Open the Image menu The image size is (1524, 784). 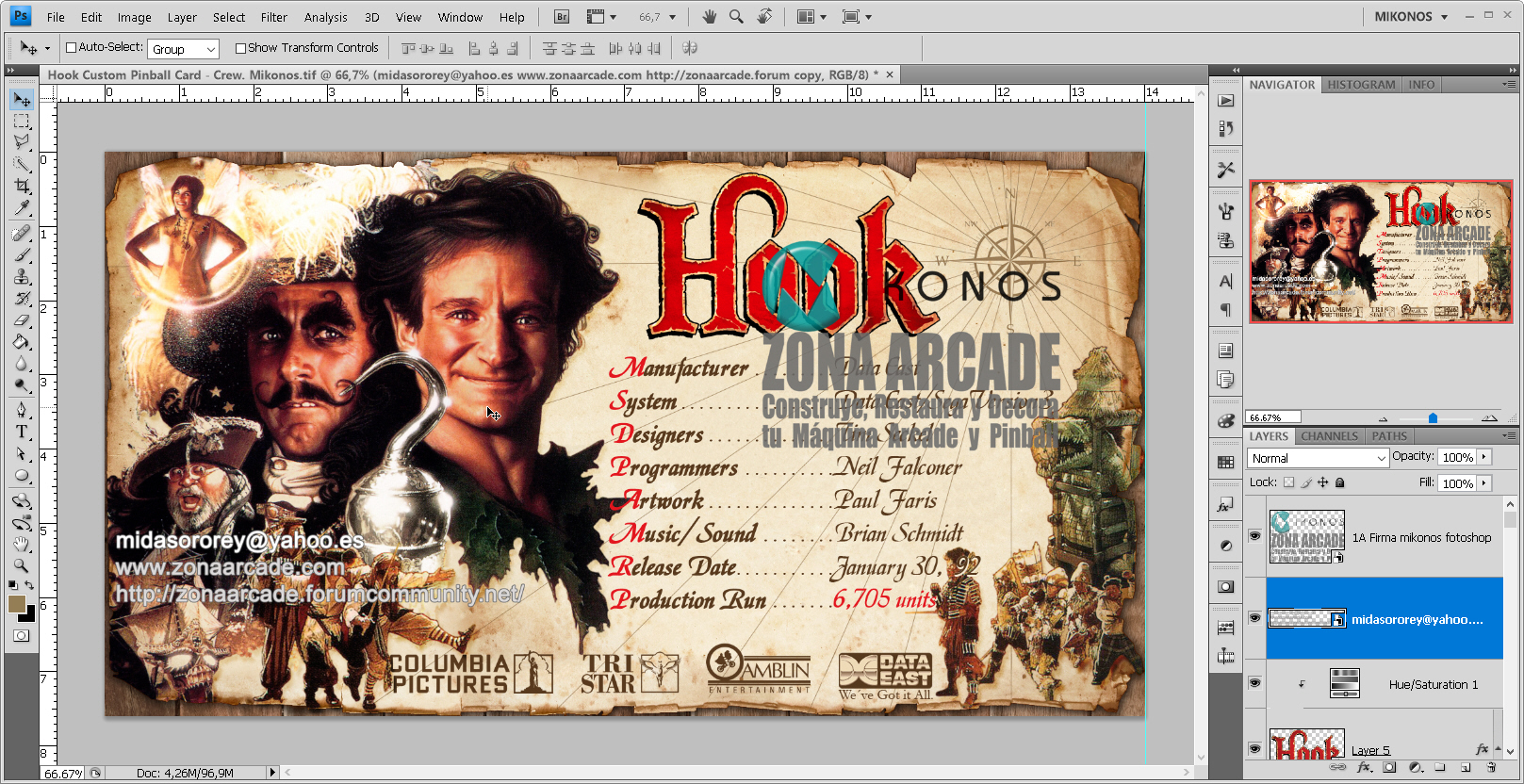point(134,17)
